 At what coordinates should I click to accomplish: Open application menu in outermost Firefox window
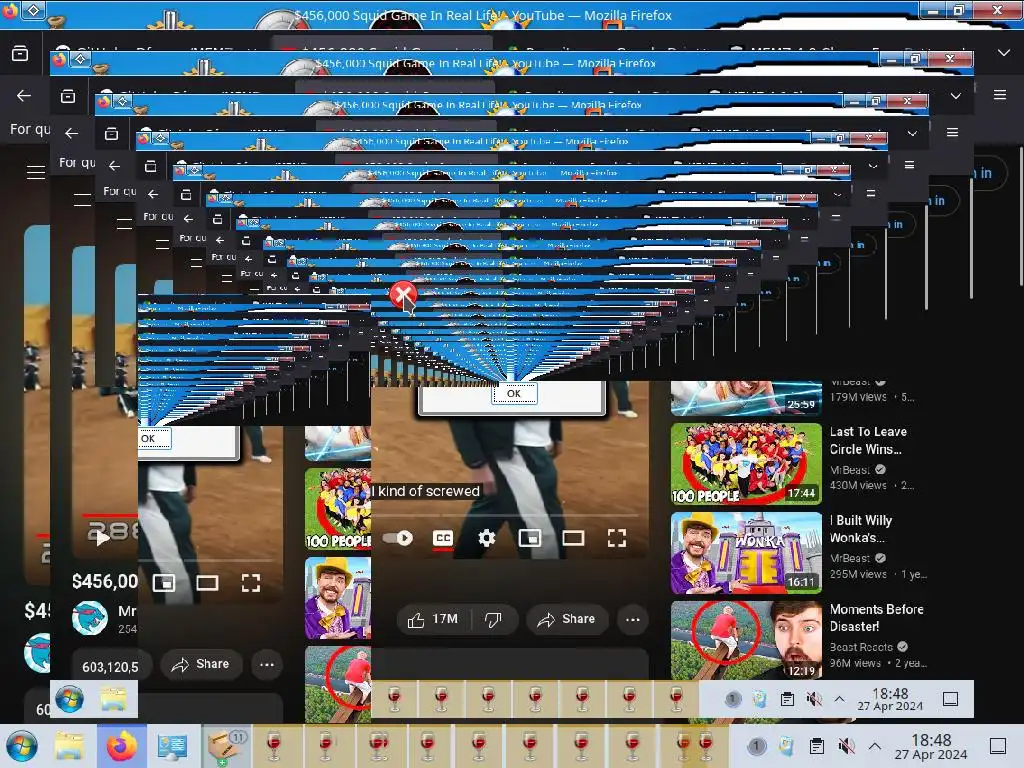[1000, 95]
